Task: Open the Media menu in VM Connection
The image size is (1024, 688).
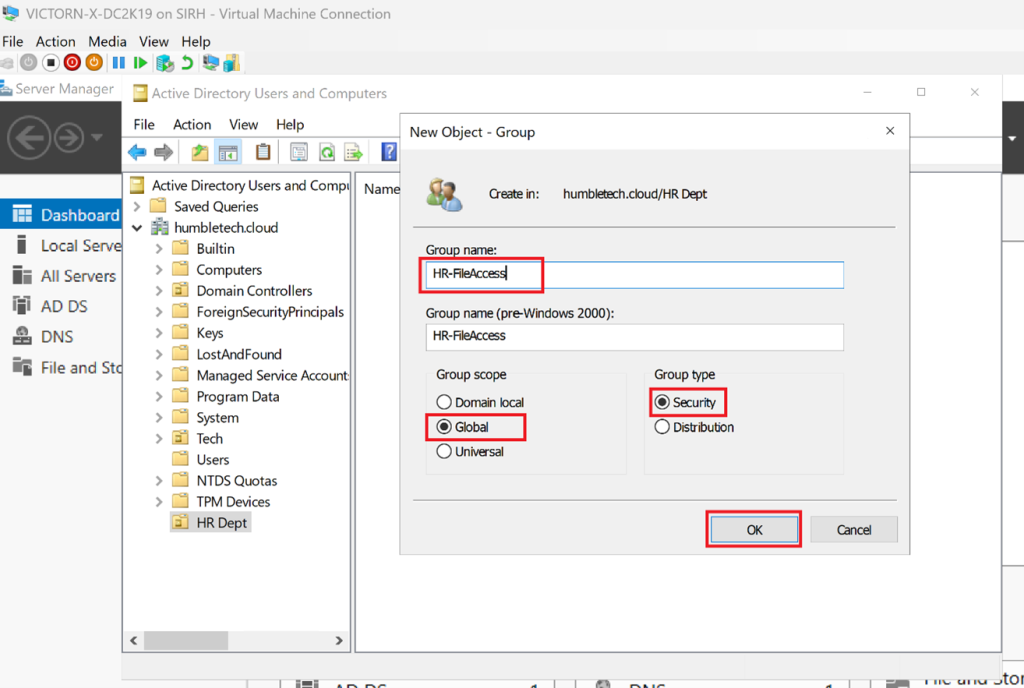Action: (107, 41)
